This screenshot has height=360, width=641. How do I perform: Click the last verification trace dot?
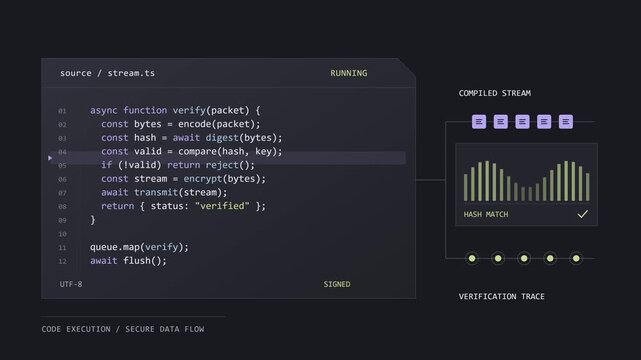[x=576, y=258]
